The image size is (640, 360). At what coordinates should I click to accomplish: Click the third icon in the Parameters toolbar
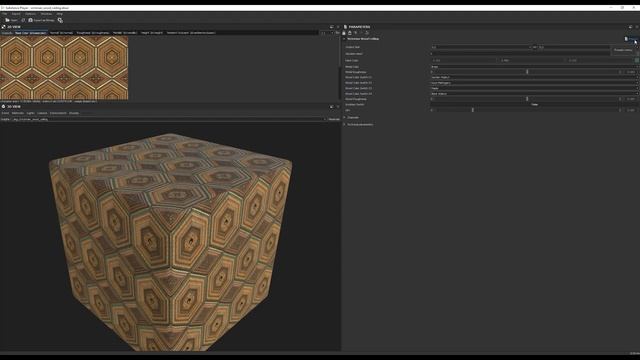(x=356, y=33)
